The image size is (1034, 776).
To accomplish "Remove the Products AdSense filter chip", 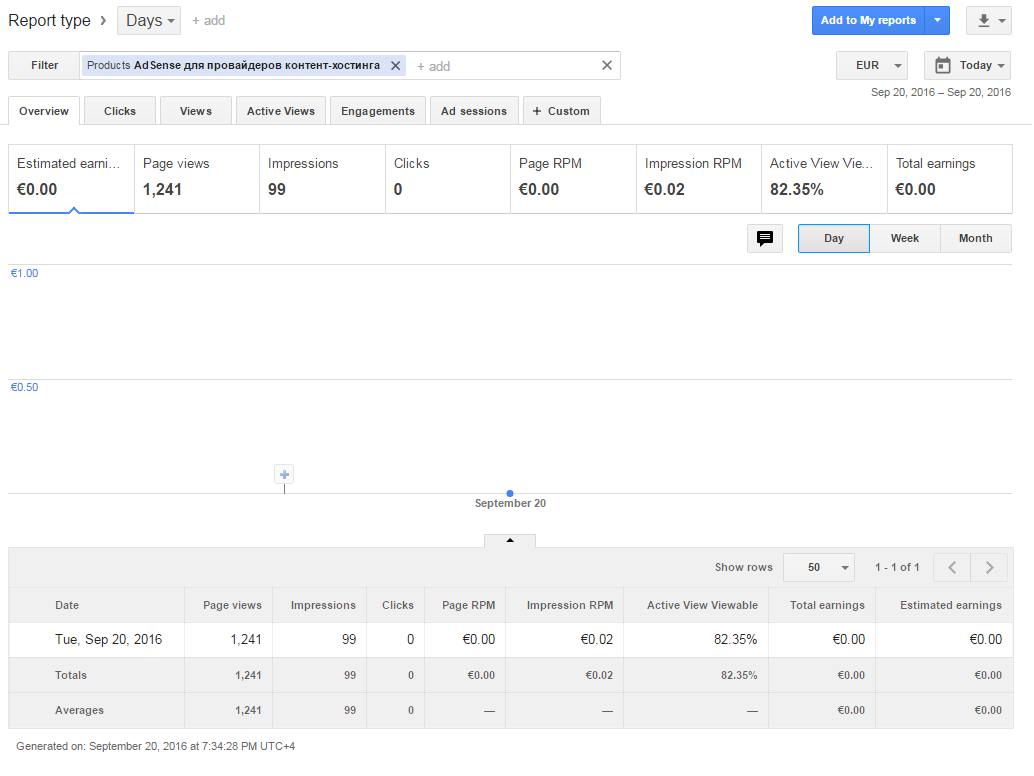I will [396, 65].
